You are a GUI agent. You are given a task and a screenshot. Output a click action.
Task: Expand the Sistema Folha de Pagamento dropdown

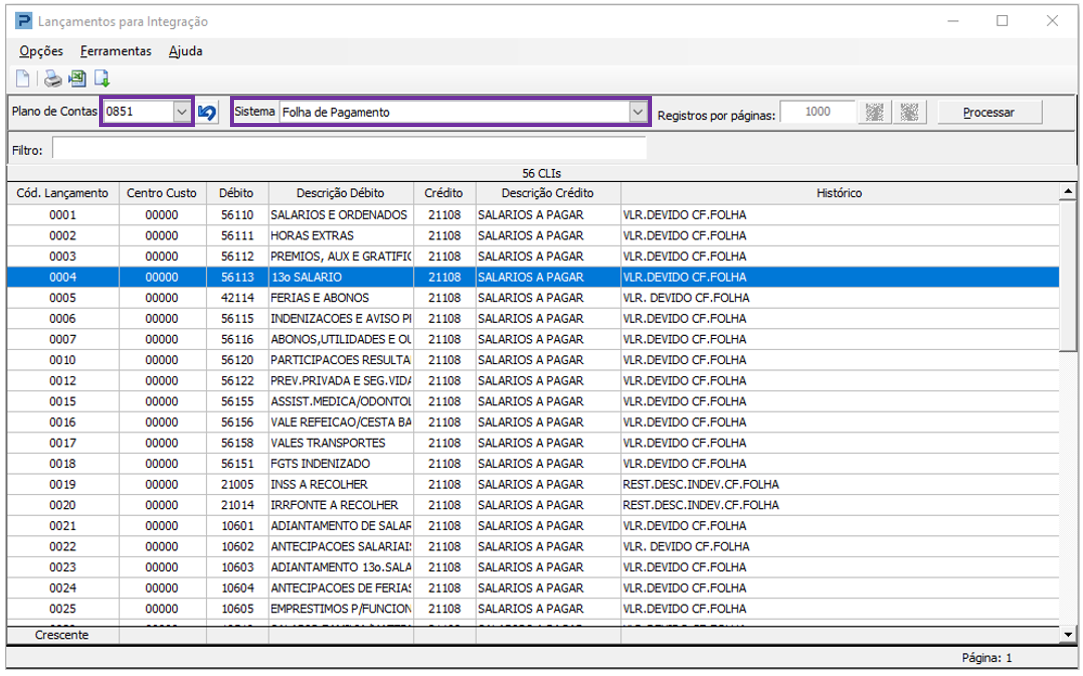click(x=638, y=112)
